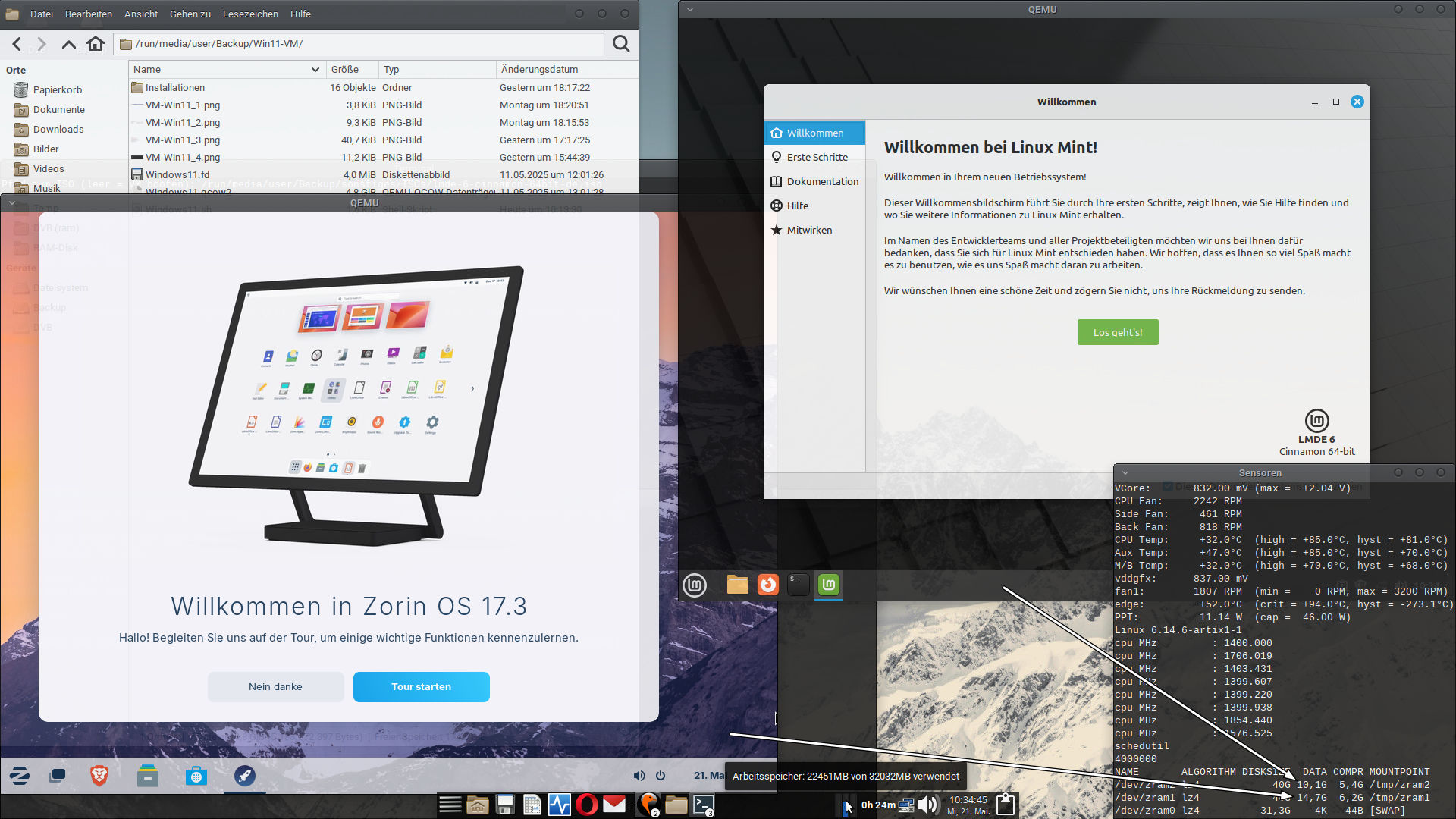The width and height of the screenshot is (1456, 819).
Task: Open the Ansicht menu in the file manager
Action: (141, 14)
